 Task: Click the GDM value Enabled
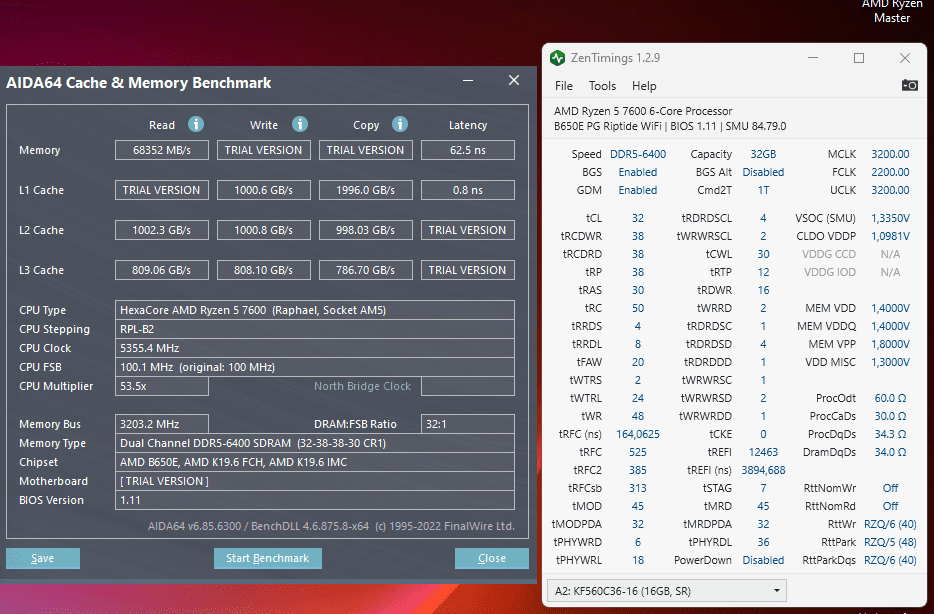(637, 190)
